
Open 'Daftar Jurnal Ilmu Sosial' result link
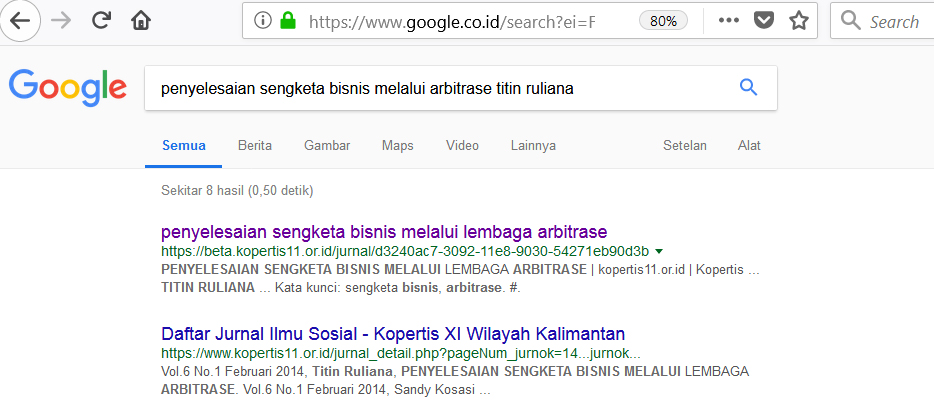click(x=393, y=333)
